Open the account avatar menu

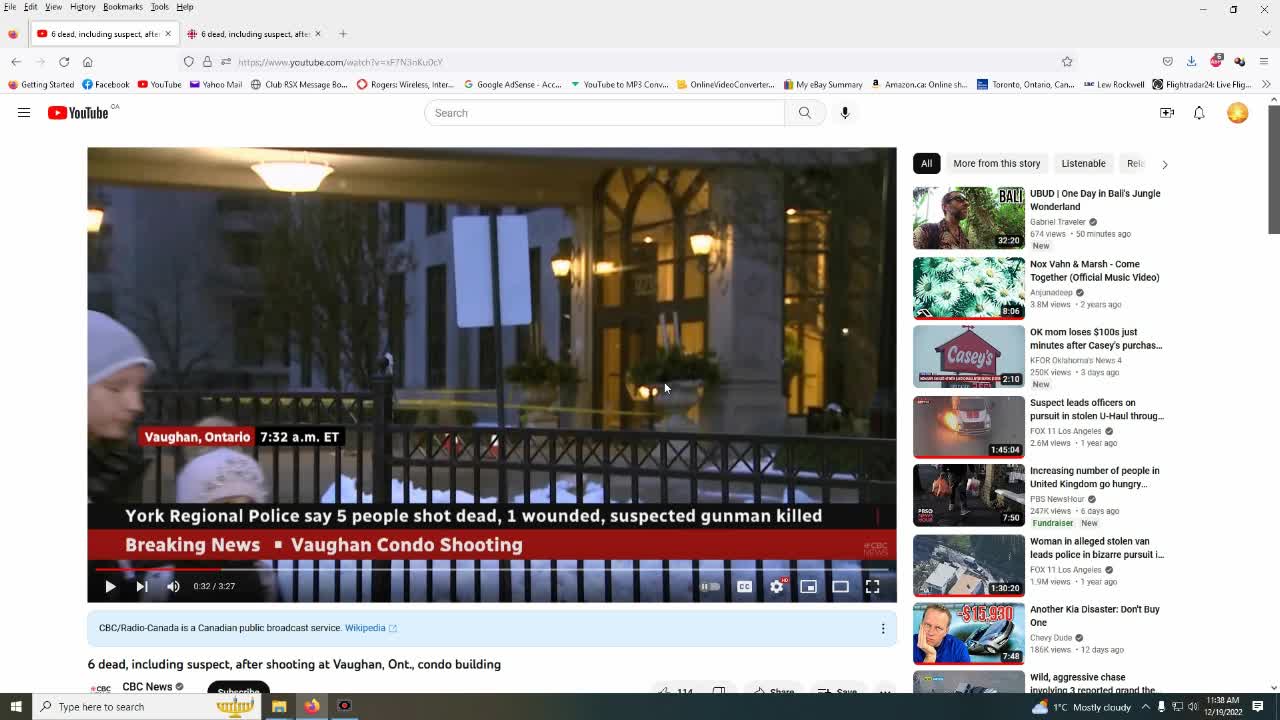click(1238, 113)
